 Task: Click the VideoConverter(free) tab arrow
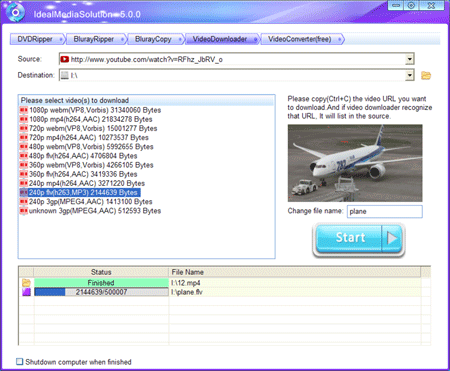(340, 39)
